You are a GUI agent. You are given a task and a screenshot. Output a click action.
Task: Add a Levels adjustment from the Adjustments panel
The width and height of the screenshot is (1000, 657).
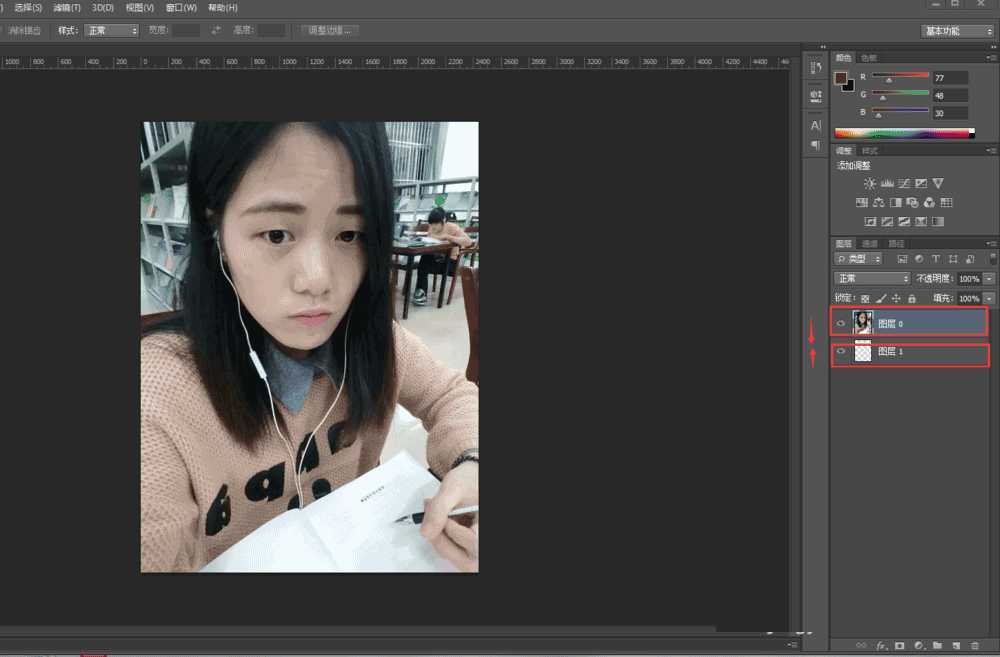(x=887, y=182)
